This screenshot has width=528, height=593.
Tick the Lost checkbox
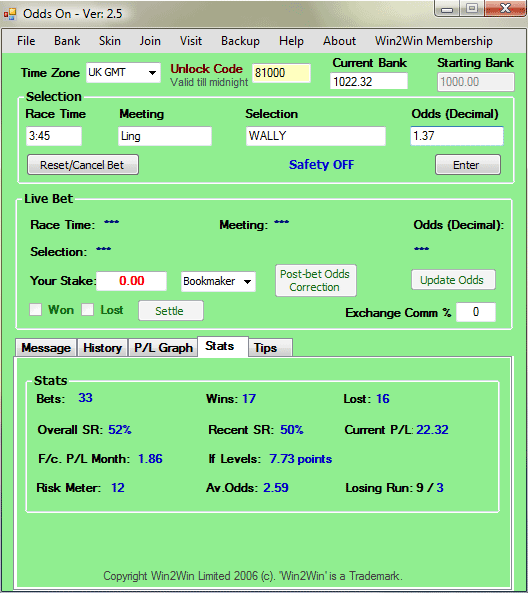point(87,310)
